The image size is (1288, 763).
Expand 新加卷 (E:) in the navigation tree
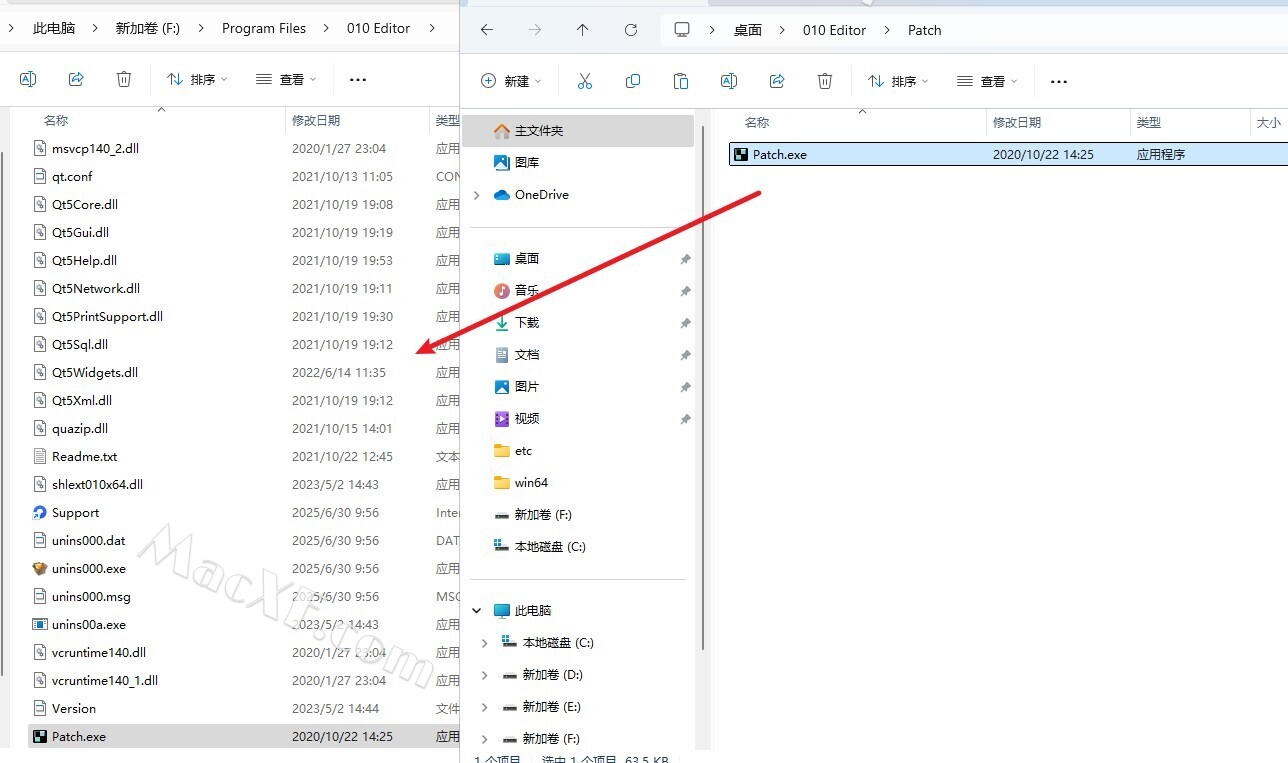pos(485,707)
